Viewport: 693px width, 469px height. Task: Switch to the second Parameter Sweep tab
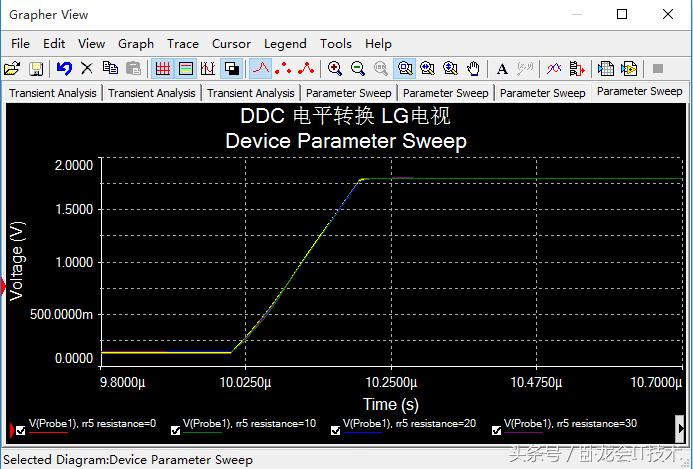446,93
